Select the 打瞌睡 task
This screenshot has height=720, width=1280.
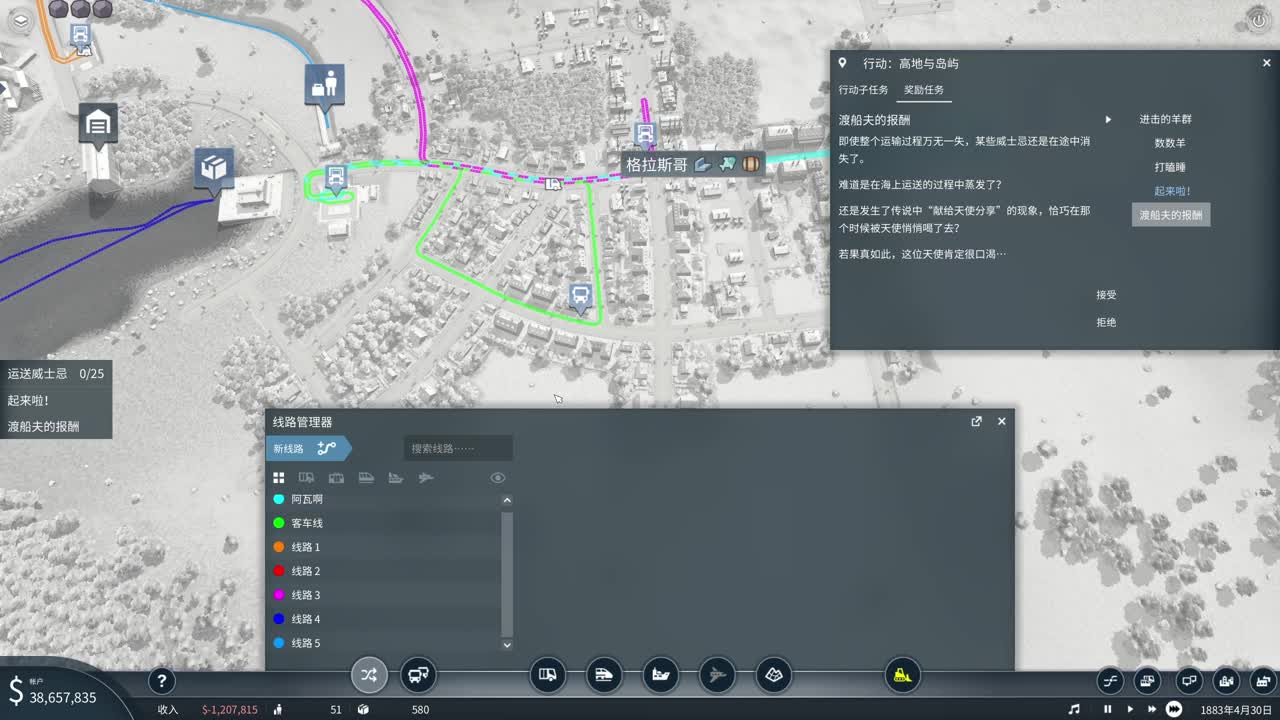coord(1170,167)
